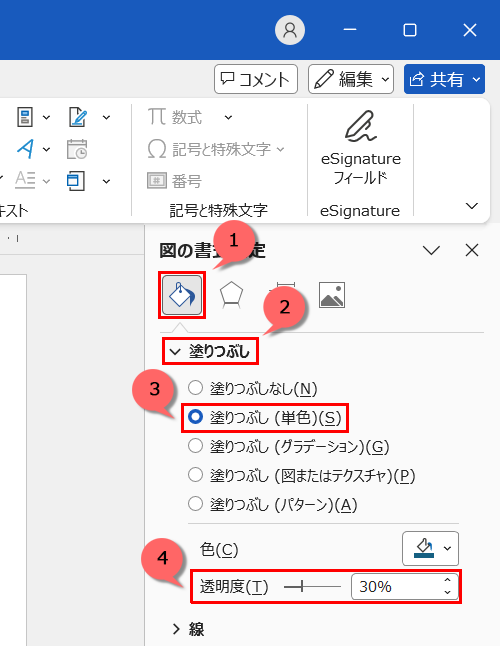Click the object insert icon

(x=76, y=181)
